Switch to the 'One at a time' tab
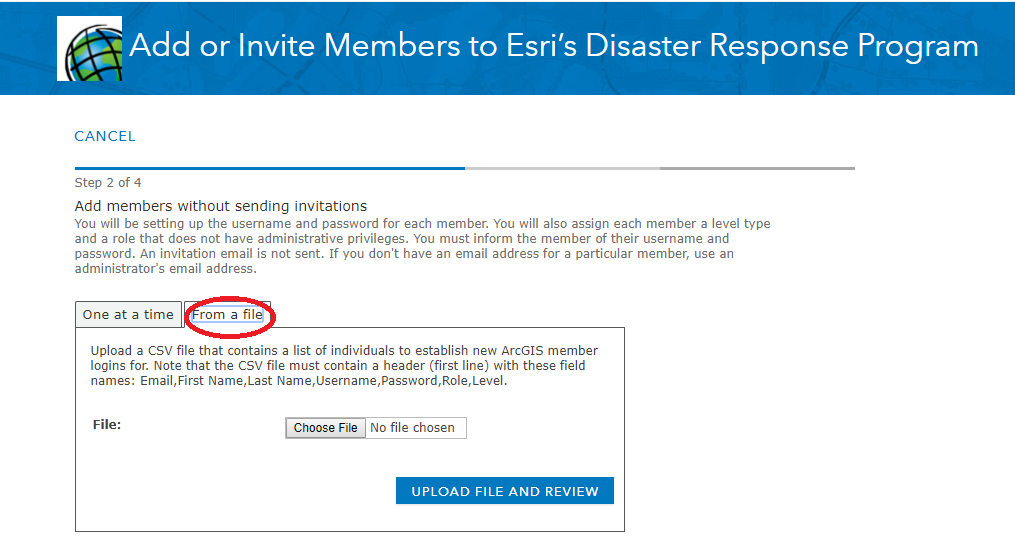Image resolution: width=1015 pixels, height=546 pixels. pos(128,315)
